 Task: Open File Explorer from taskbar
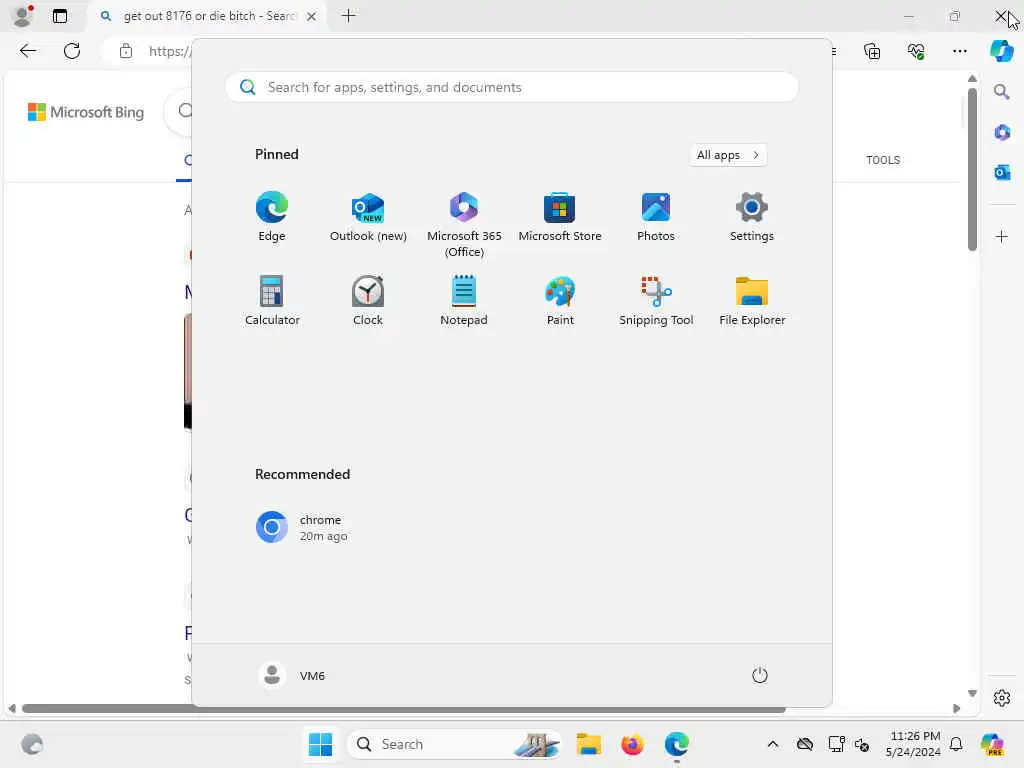coord(588,744)
